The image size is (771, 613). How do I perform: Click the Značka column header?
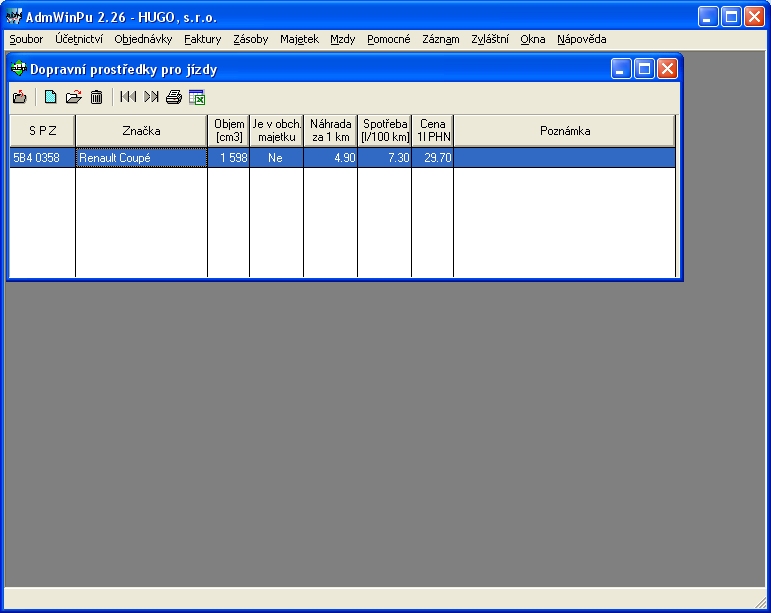[x=142, y=131]
